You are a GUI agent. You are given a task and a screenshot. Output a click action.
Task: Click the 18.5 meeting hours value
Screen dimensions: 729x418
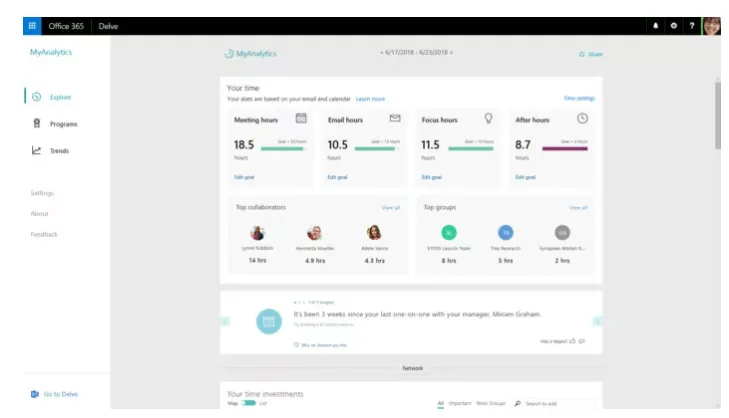(x=244, y=145)
